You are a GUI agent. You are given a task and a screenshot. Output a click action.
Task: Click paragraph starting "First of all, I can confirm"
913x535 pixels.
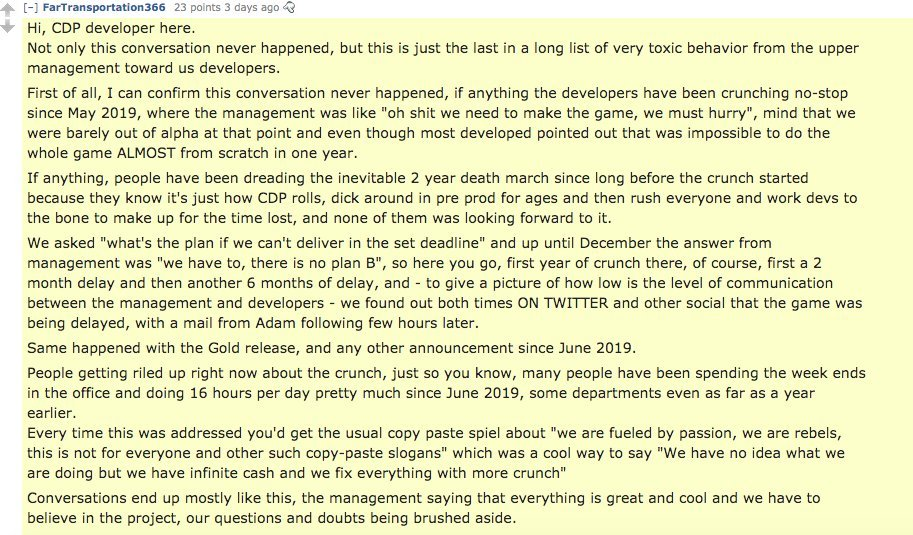coord(441,123)
